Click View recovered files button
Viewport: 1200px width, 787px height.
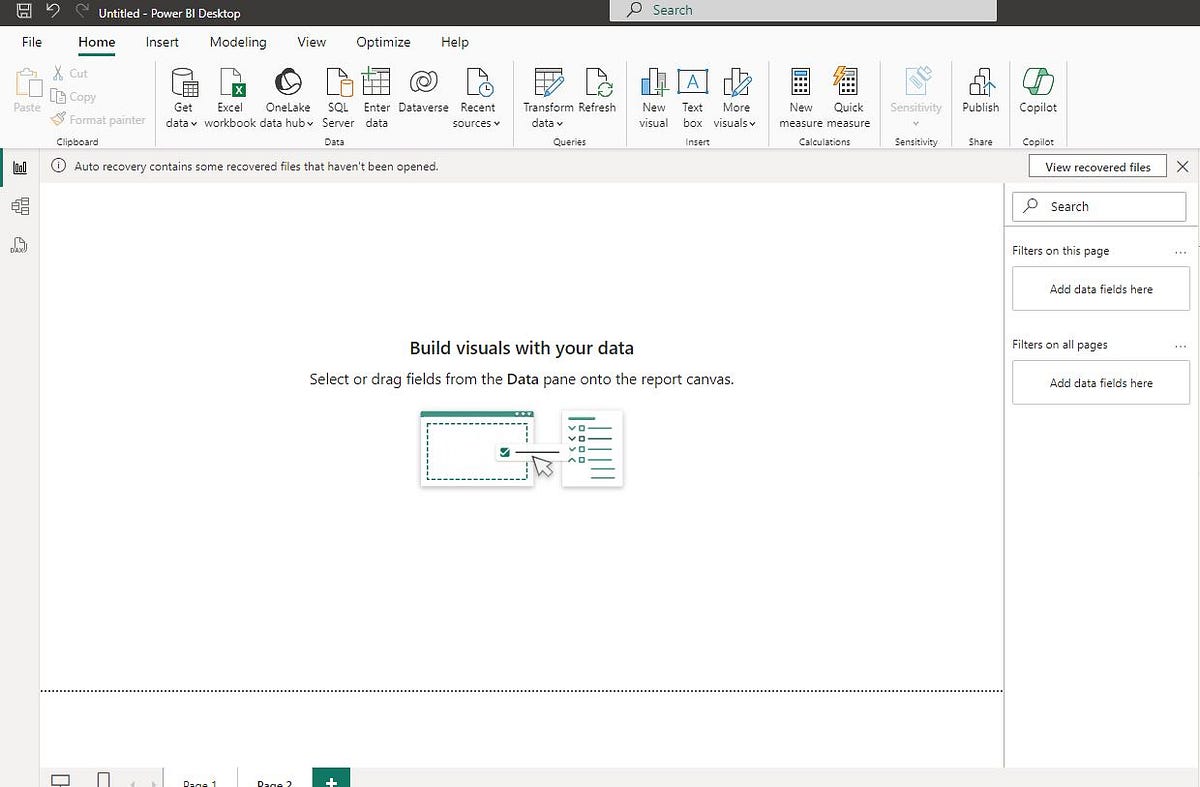coord(1098,167)
